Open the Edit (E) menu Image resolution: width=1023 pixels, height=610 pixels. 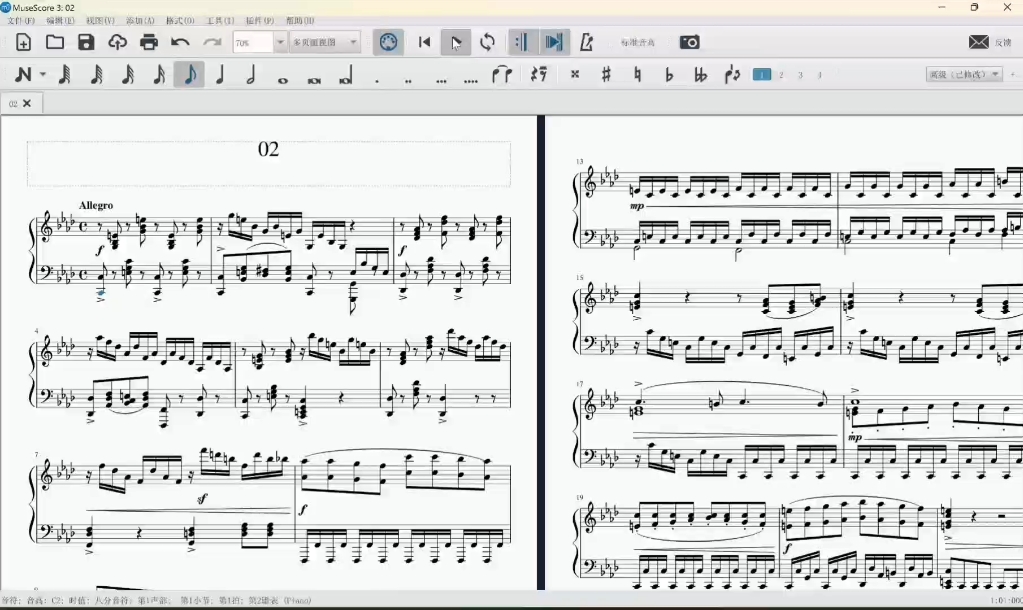[60, 21]
